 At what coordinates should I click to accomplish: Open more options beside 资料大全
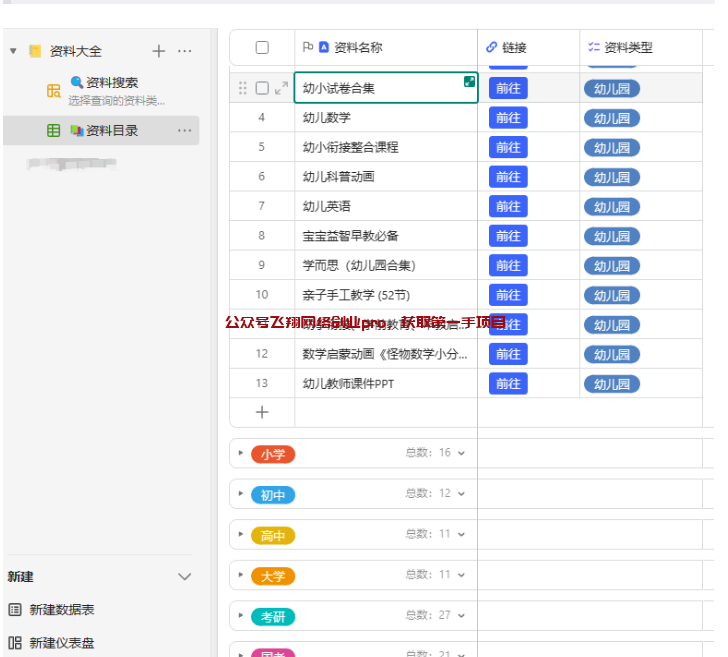coord(185,51)
